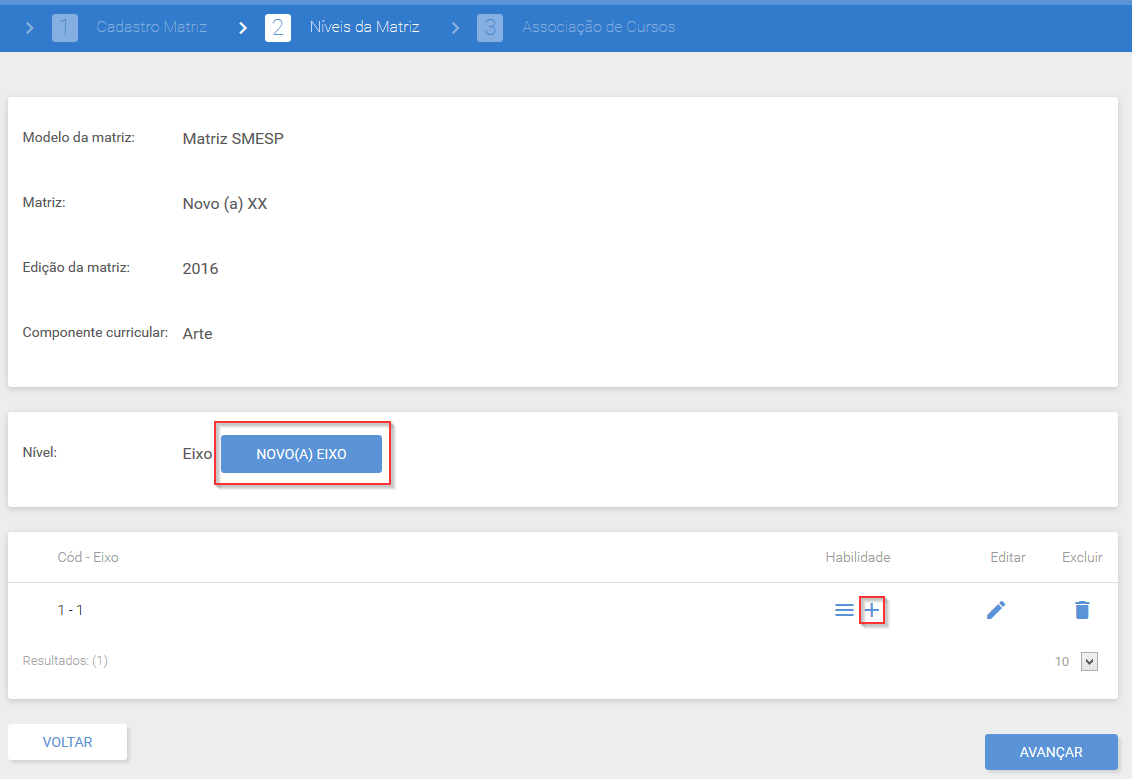
Task: Click the pencil edit icon for row 1 - 1
Action: click(x=996, y=610)
